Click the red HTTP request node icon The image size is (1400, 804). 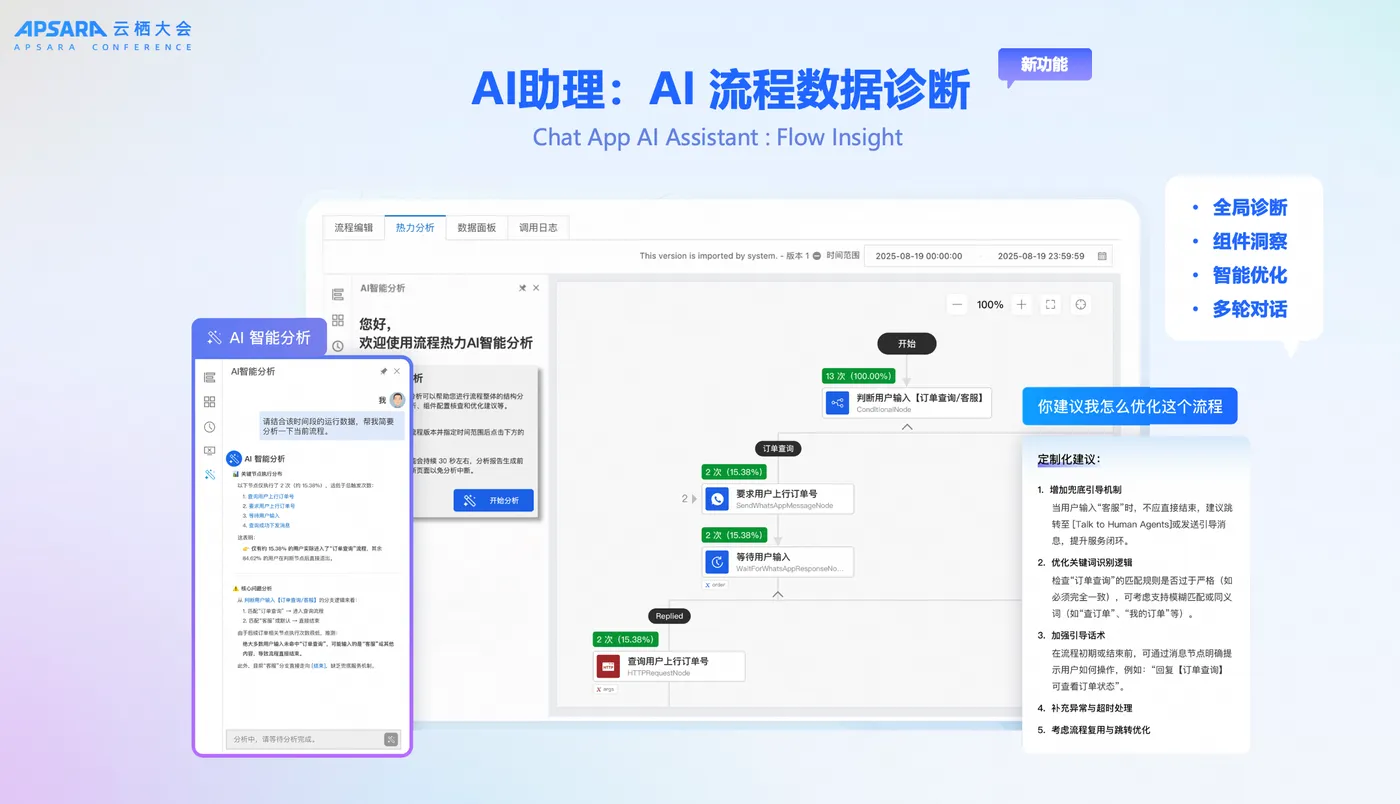(608, 666)
